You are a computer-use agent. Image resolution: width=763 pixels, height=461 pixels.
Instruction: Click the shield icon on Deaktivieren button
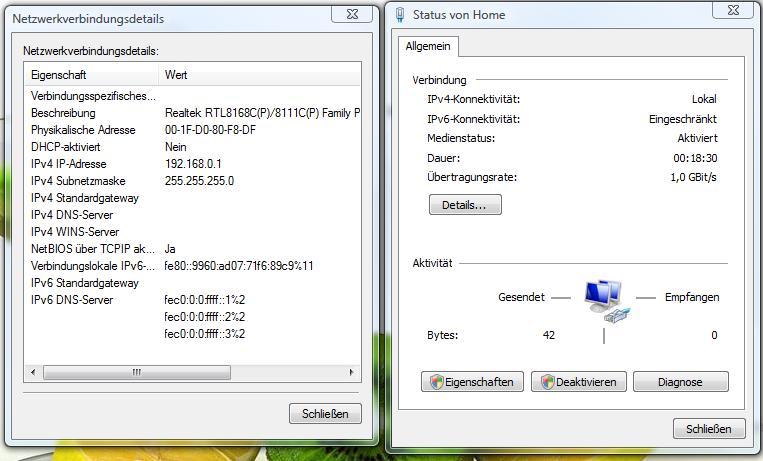[548, 382]
